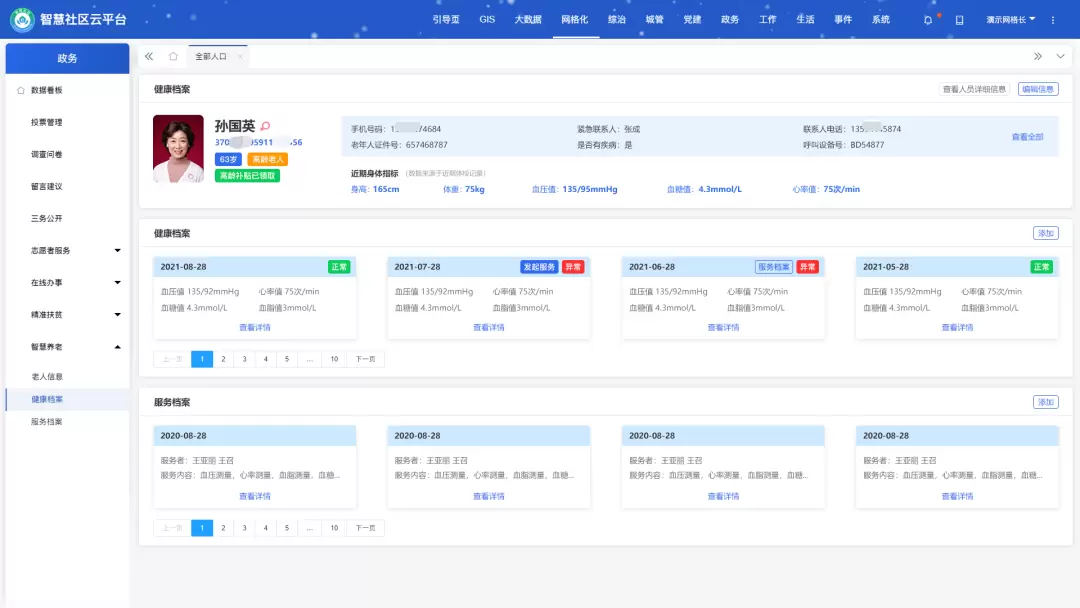Select 全部人口 tab
Image resolution: width=1080 pixels, height=608 pixels.
click(x=211, y=56)
